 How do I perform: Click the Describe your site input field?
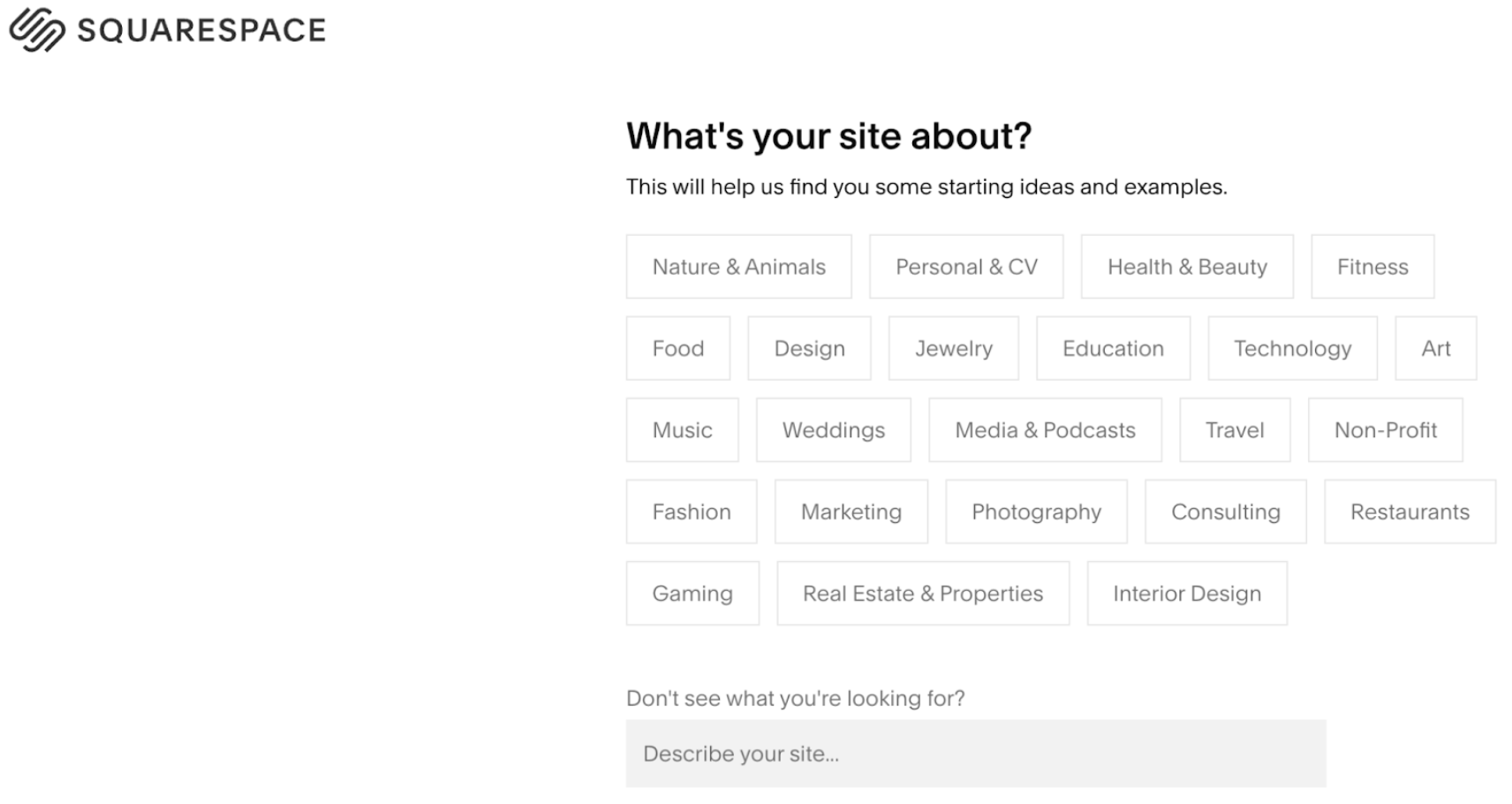(976, 753)
